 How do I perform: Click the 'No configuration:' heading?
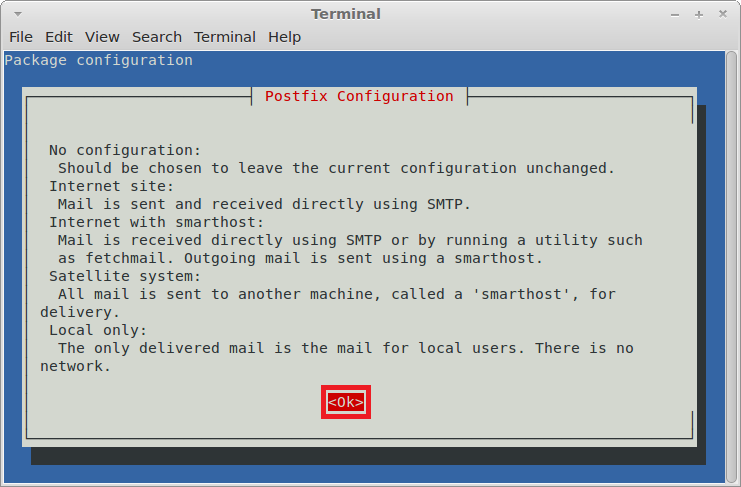pos(125,150)
